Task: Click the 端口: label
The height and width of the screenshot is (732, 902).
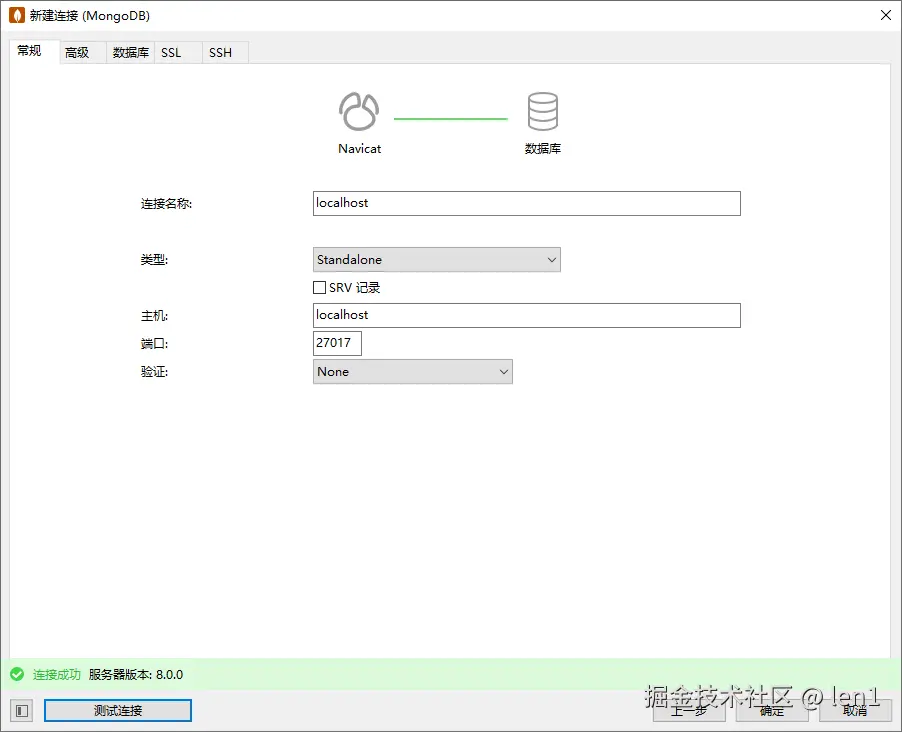Action: (x=154, y=344)
